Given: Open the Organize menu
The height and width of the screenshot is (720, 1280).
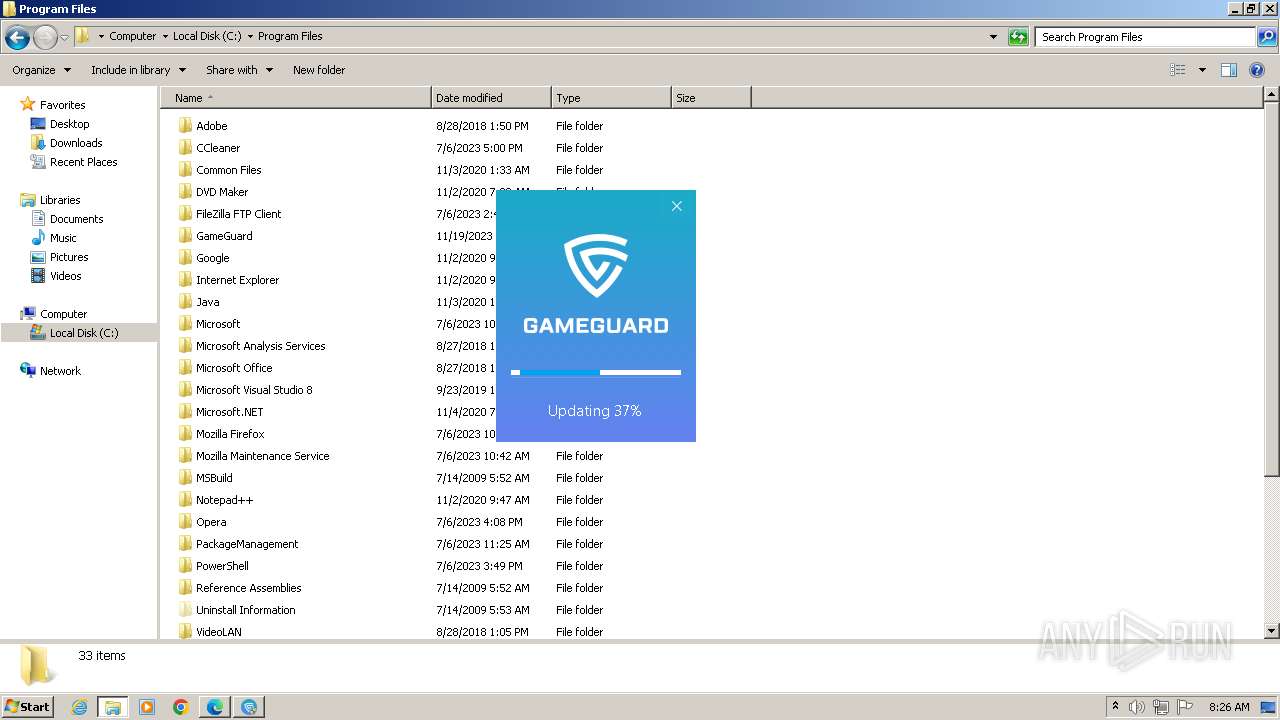Looking at the screenshot, I should (41, 70).
